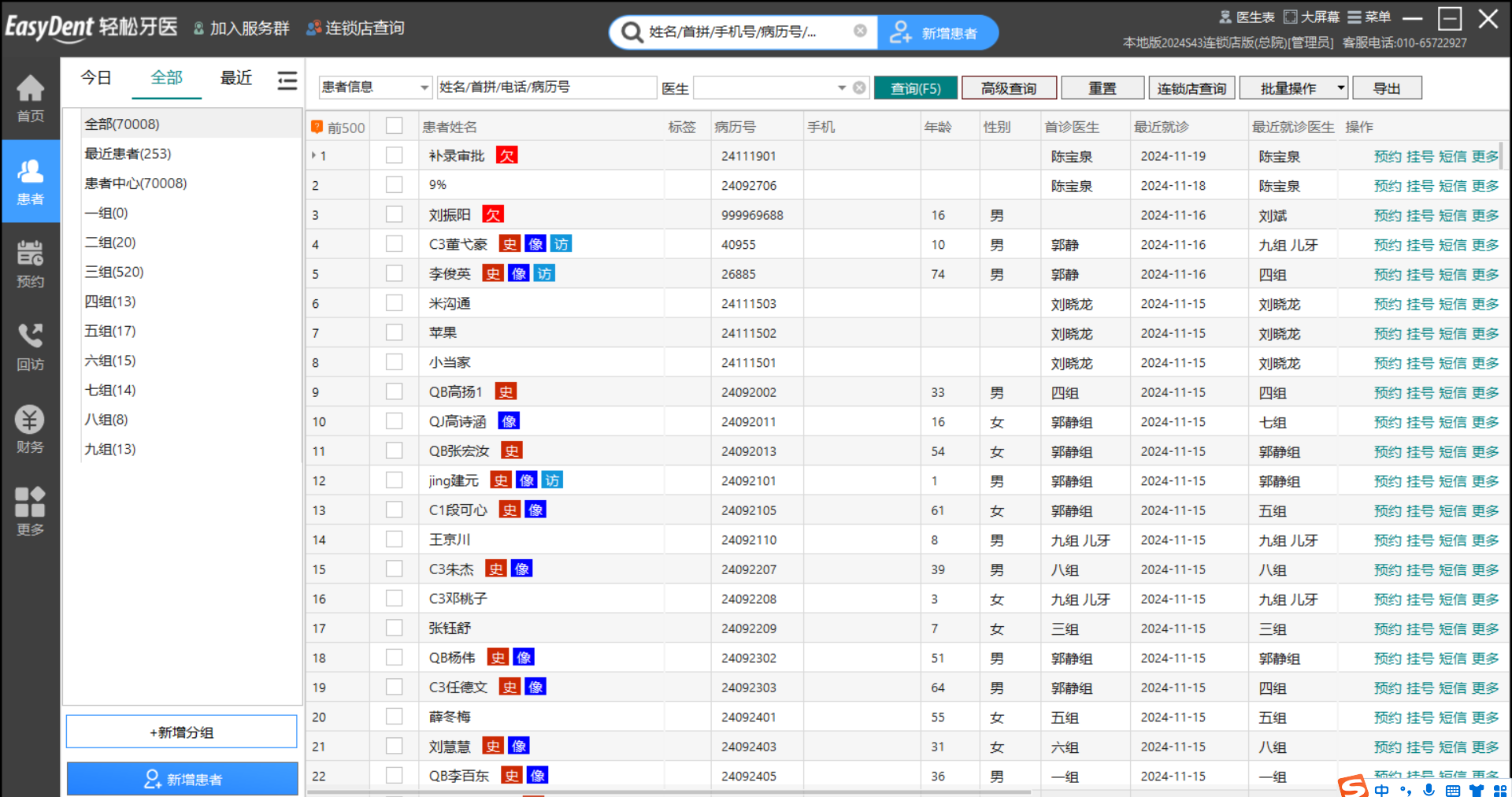Open the 首页 home sidebar icon

(30, 98)
